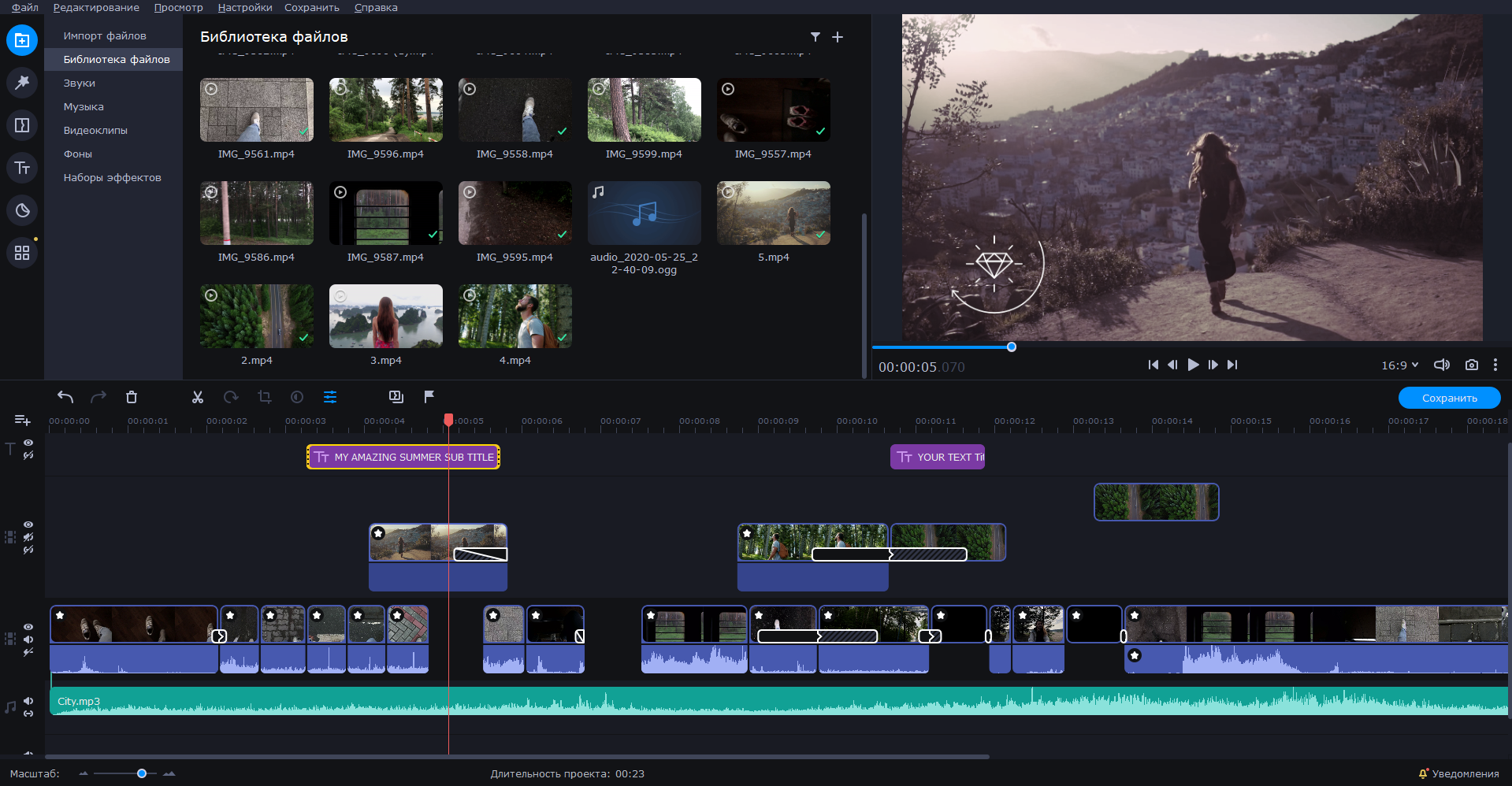Image resolution: width=1512 pixels, height=786 pixels.
Task: Expand the 16:9 aspect ratio dropdown
Action: pyautogui.click(x=1399, y=365)
